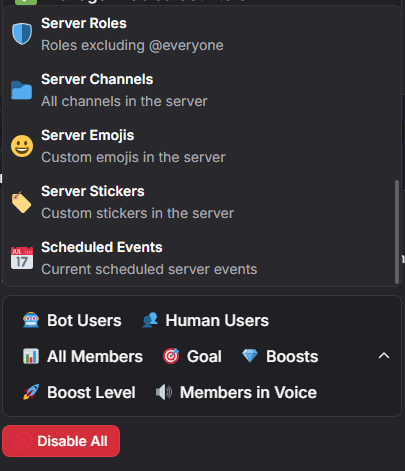Click the Disable All button
Screen dimensions: 405x471
point(61,441)
